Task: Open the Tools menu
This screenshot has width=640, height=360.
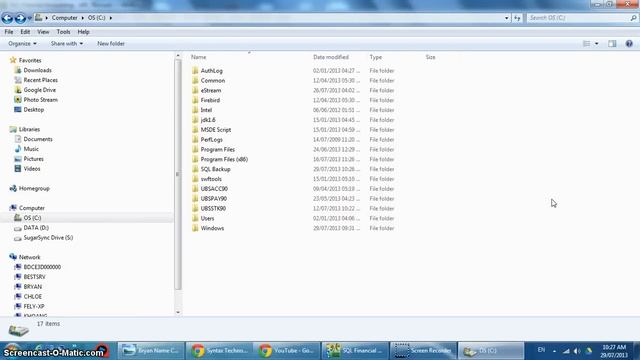Action: pyautogui.click(x=63, y=32)
